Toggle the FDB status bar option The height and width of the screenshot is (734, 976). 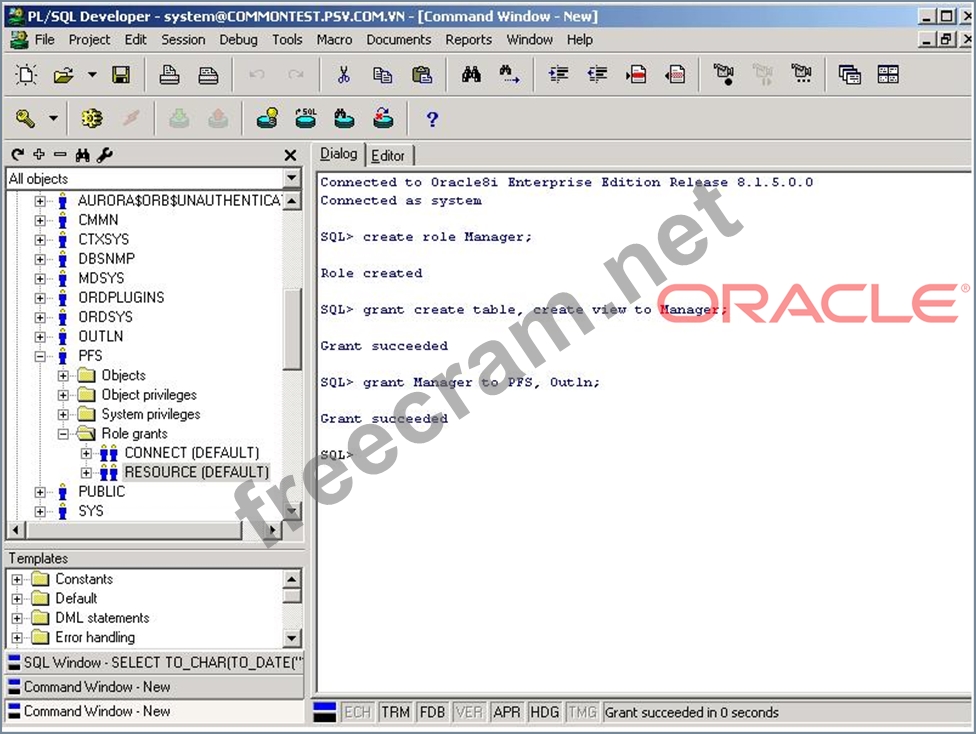(433, 712)
